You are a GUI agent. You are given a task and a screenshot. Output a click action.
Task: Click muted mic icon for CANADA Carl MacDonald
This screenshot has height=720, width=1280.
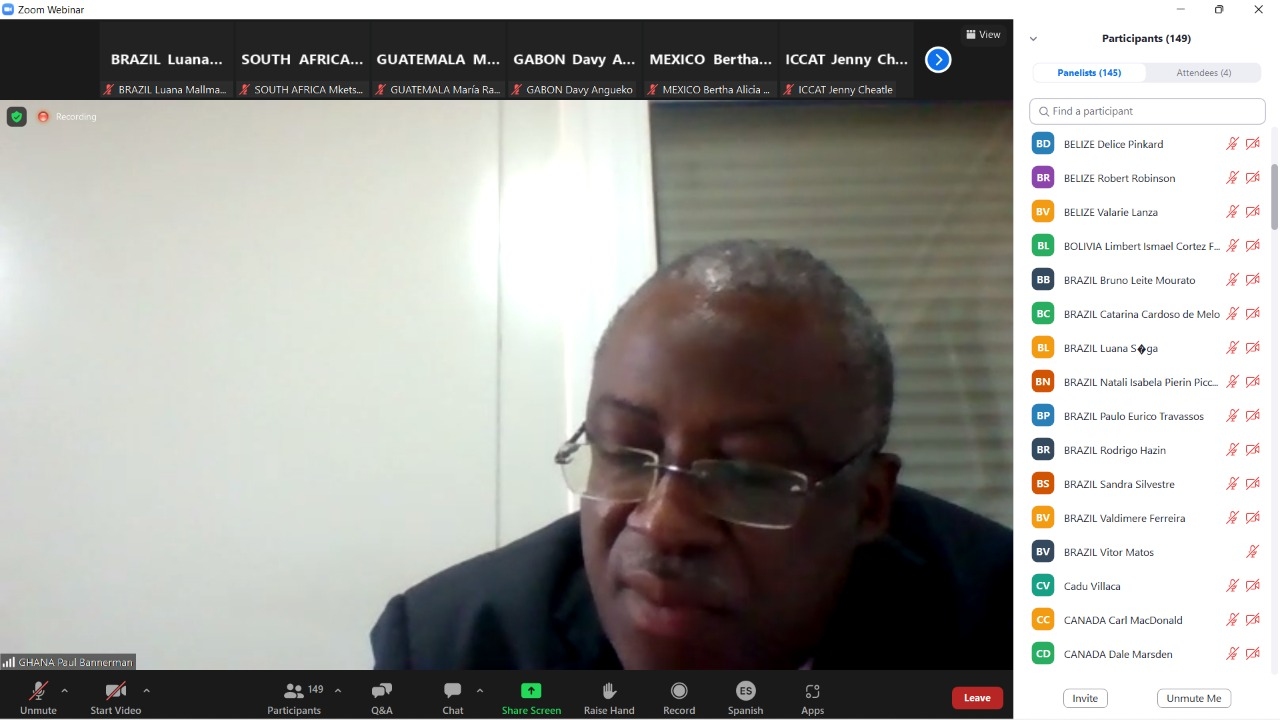pyautogui.click(x=1233, y=620)
